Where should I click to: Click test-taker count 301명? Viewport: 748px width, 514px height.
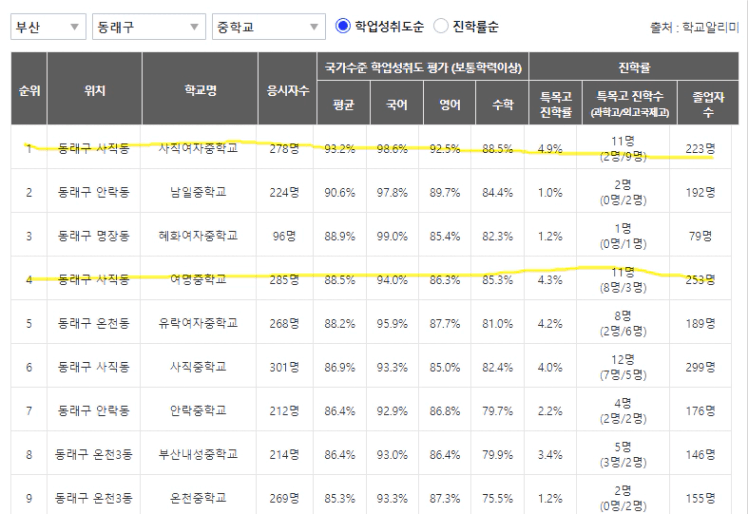coord(284,367)
